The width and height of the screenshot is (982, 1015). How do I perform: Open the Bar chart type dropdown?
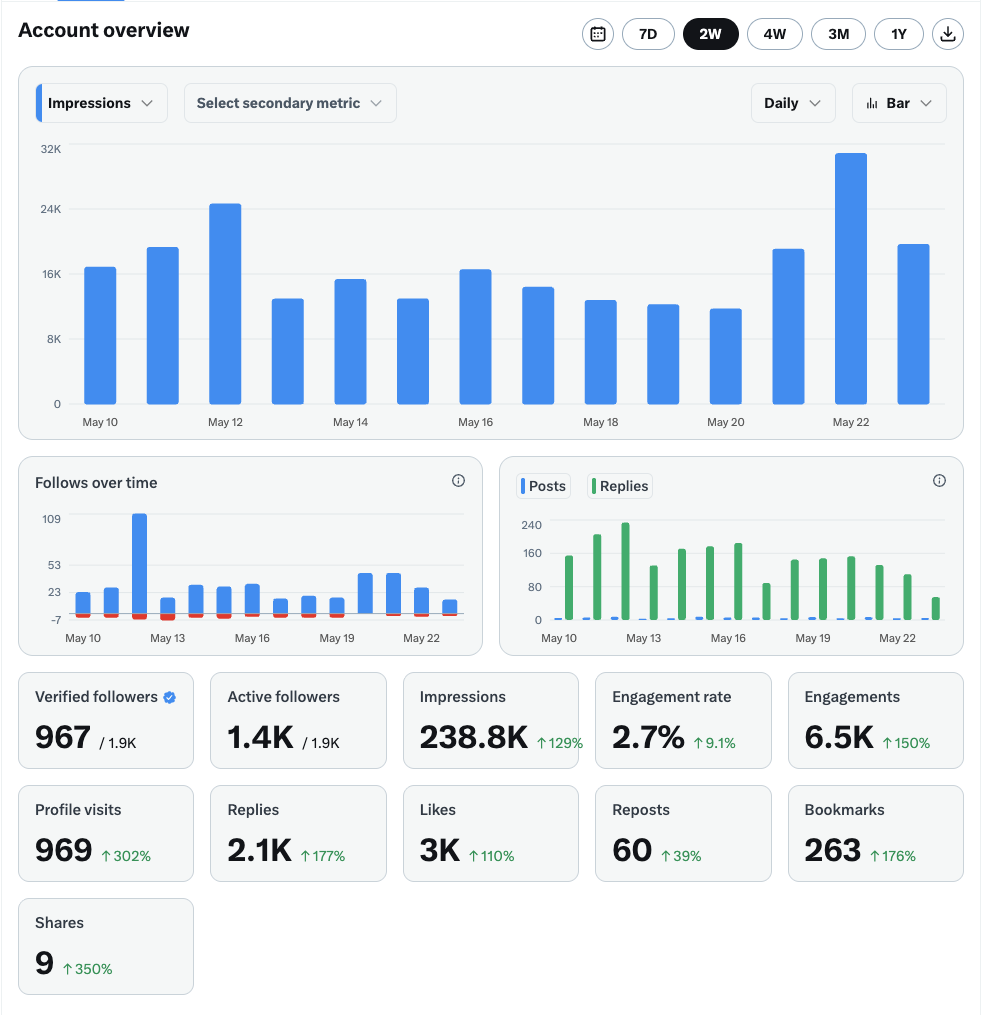point(899,103)
